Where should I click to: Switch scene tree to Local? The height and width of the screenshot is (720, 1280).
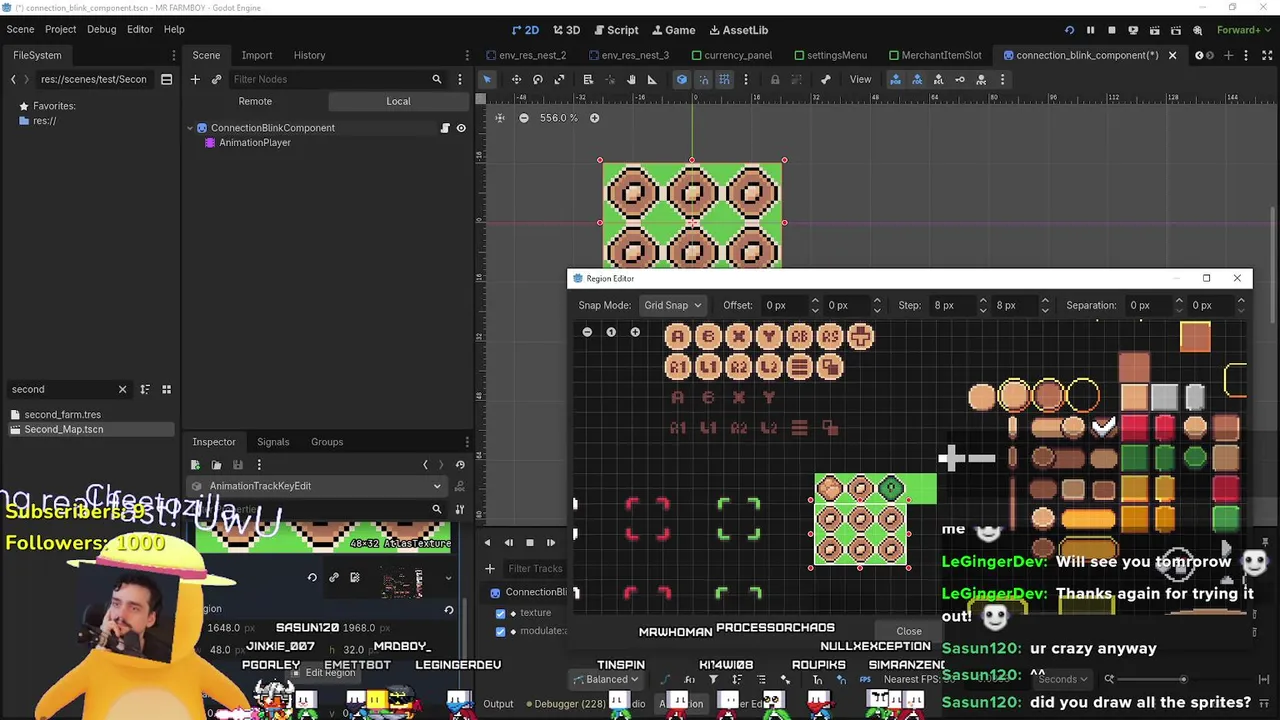[398, 101]
